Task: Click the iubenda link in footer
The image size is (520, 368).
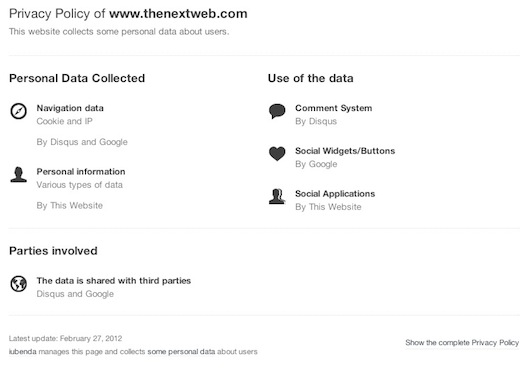Action: [x=22, y=351]
